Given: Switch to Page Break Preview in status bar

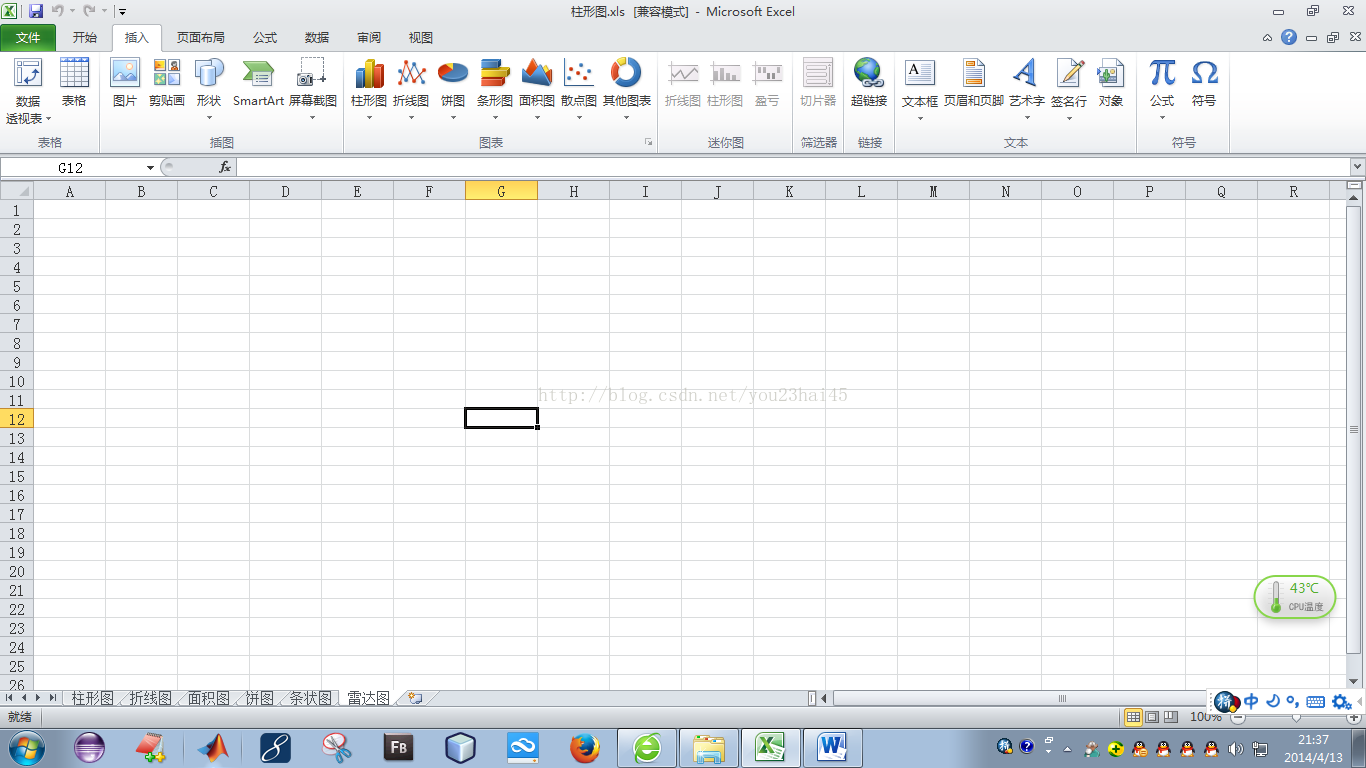Looking at the screenshot, I should point(1170,717).
